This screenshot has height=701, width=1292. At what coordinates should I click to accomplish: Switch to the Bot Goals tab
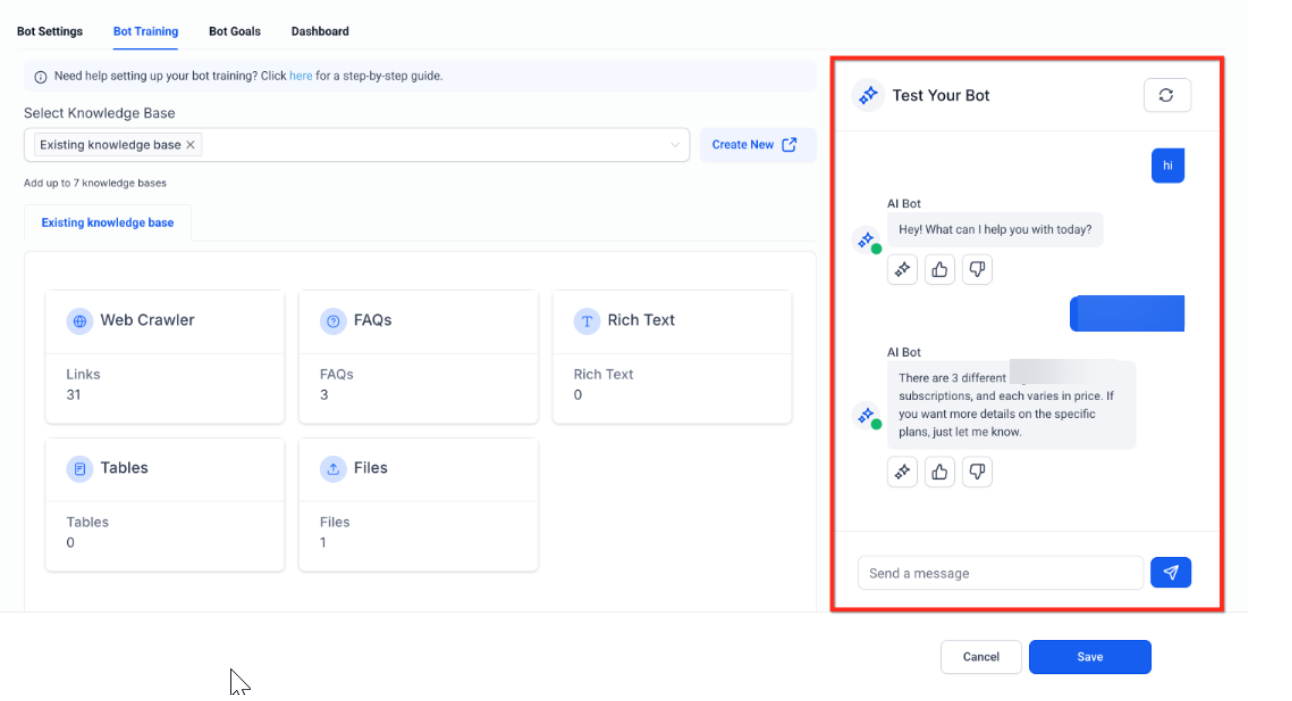tap(234, 31)
